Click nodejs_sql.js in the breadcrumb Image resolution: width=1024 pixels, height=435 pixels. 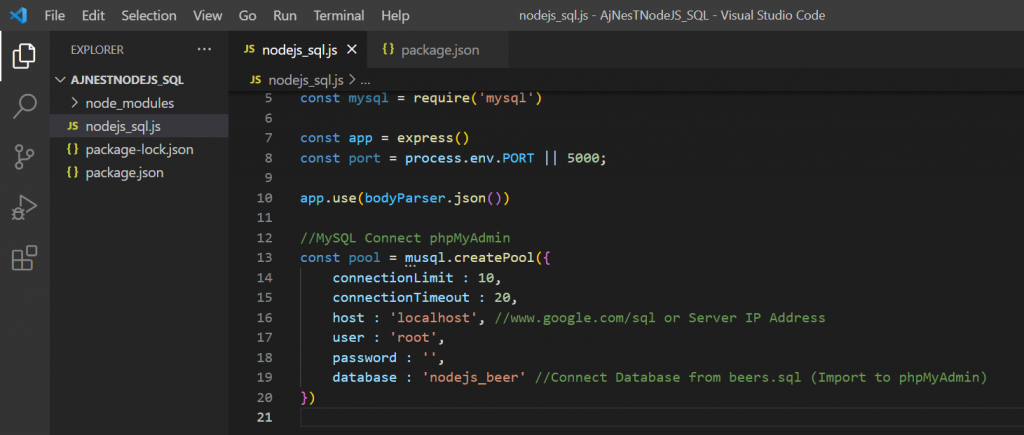pyautogui.click(x=305, y=80)
